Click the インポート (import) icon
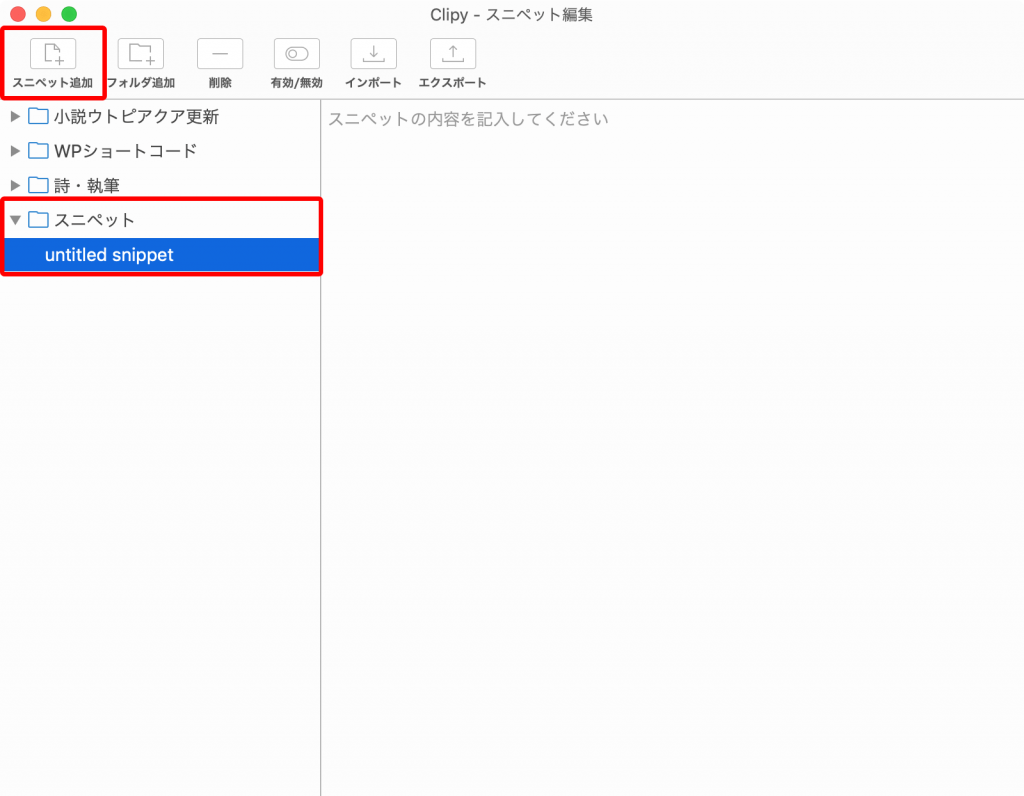Screen dimensions: 1024x796 374,54
